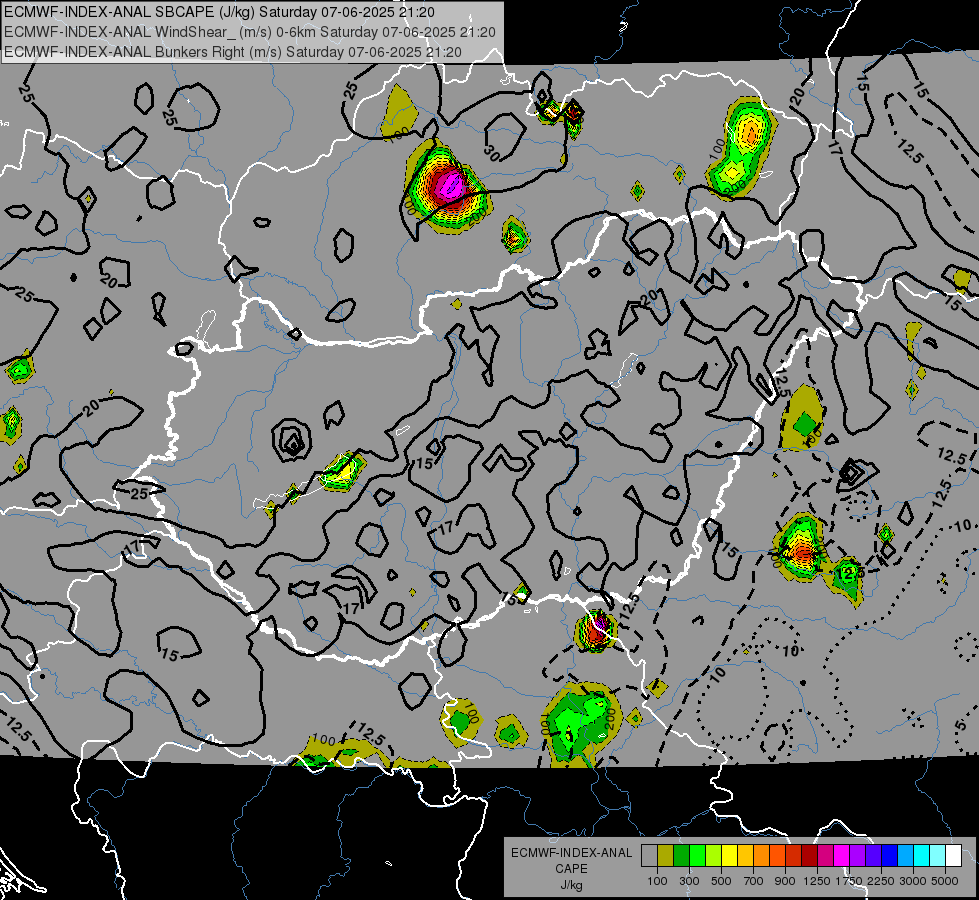Select the bright magenta legend swatch
Viewport: 979px width, 900px height.
[842, 856]
